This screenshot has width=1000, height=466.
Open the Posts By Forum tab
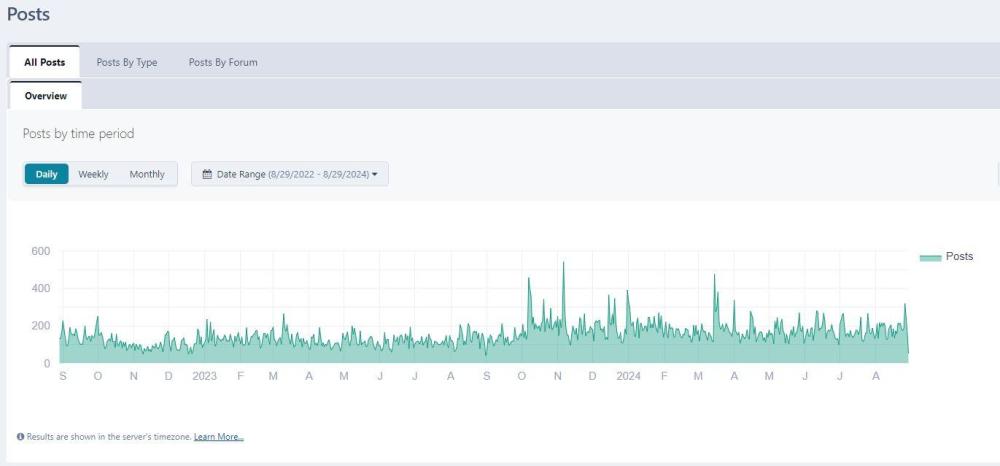[x=223, y=62]
